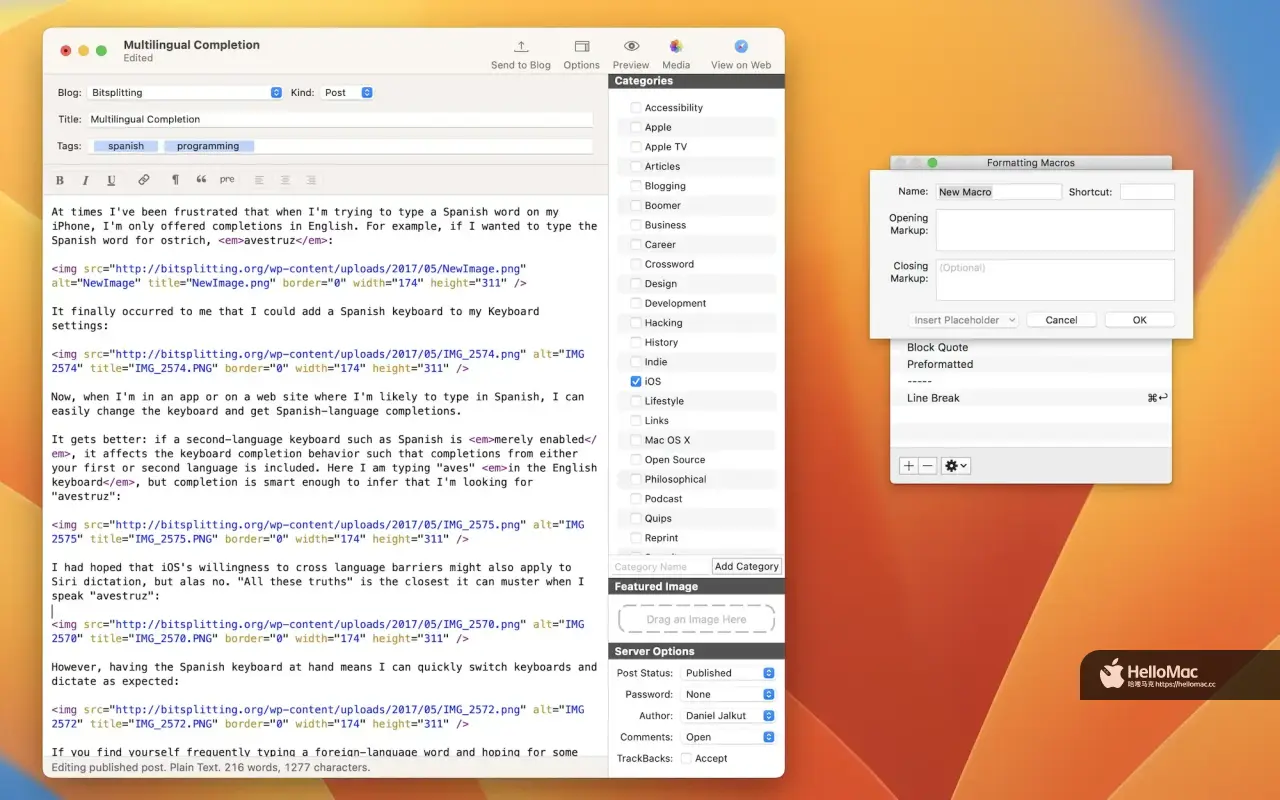Check the Accessibility category
Image resolution: width=1280 pixels, height=800 pixels.
tap(636, 108)
